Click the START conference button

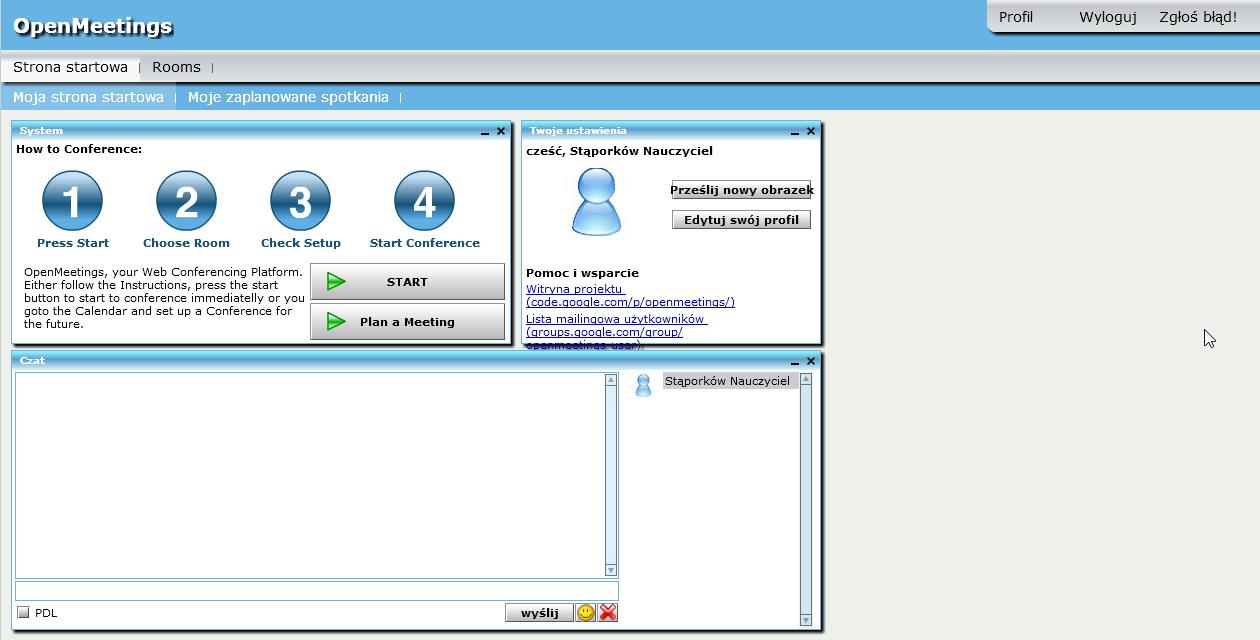408,282
